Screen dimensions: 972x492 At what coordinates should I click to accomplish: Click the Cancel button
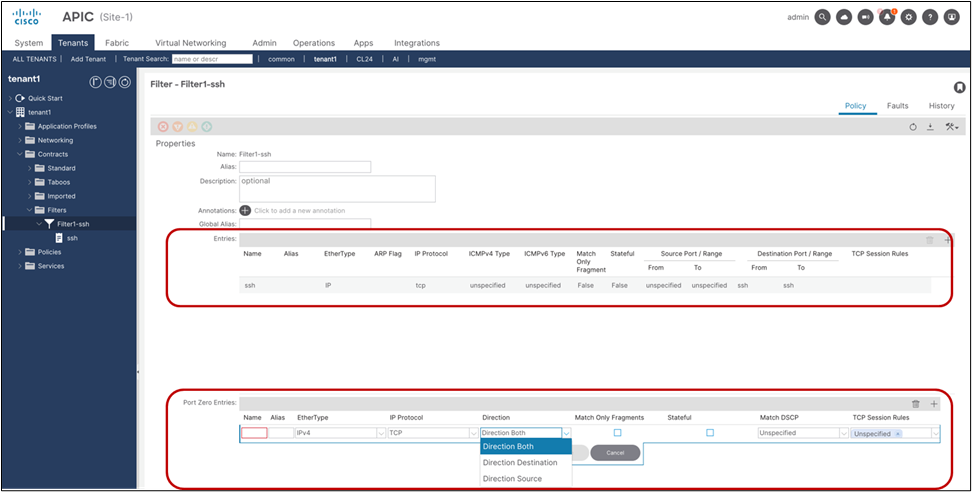coord(615,453)
